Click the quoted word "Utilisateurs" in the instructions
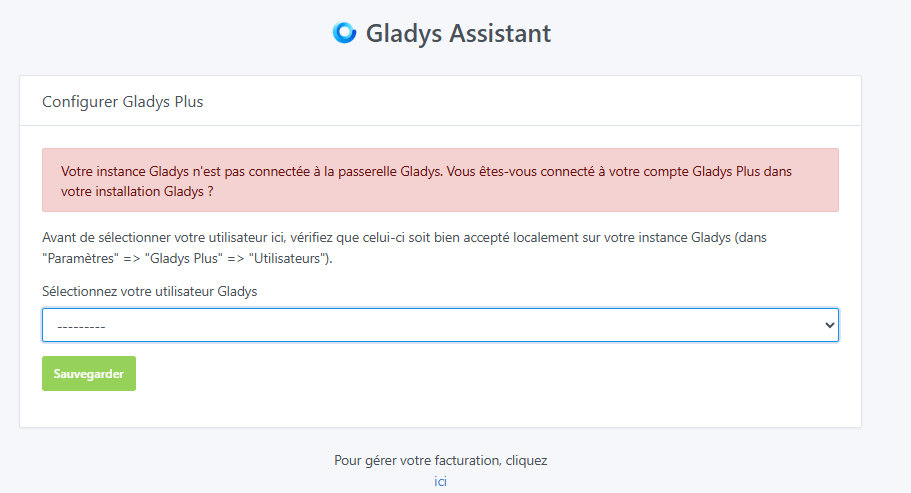Screen dimensions: 911x493 (x=288, y=259)
